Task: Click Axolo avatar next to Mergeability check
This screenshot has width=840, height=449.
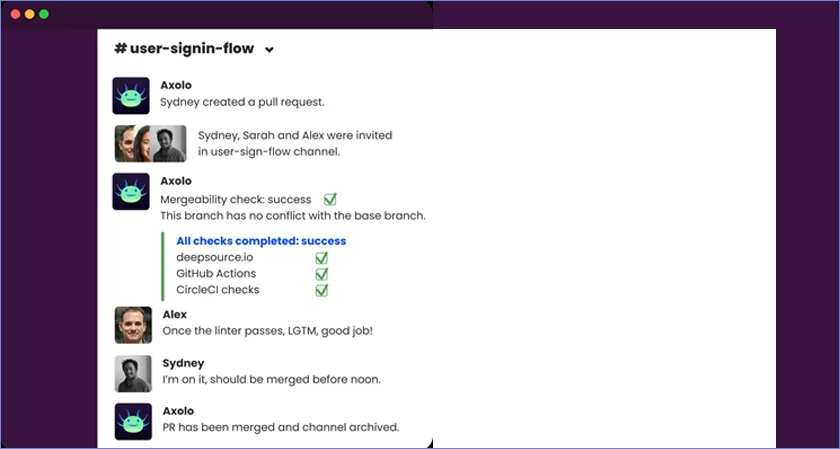Action: (131, 191)
